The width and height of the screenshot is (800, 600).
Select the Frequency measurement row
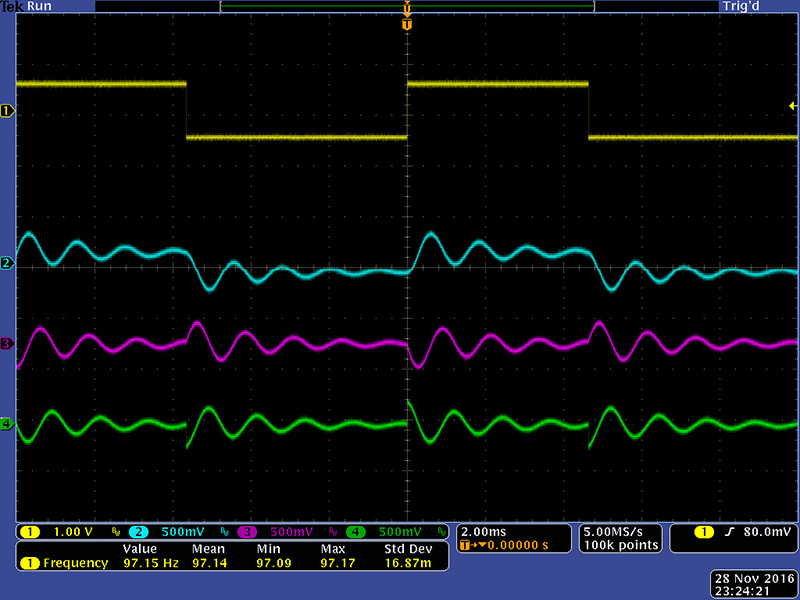pyautogui.click(x=230, y=564)
